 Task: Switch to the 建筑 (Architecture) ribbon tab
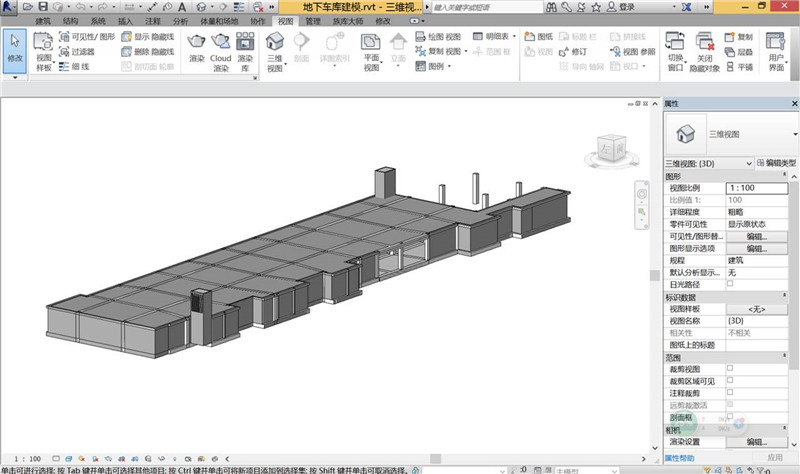coord(41,20)
